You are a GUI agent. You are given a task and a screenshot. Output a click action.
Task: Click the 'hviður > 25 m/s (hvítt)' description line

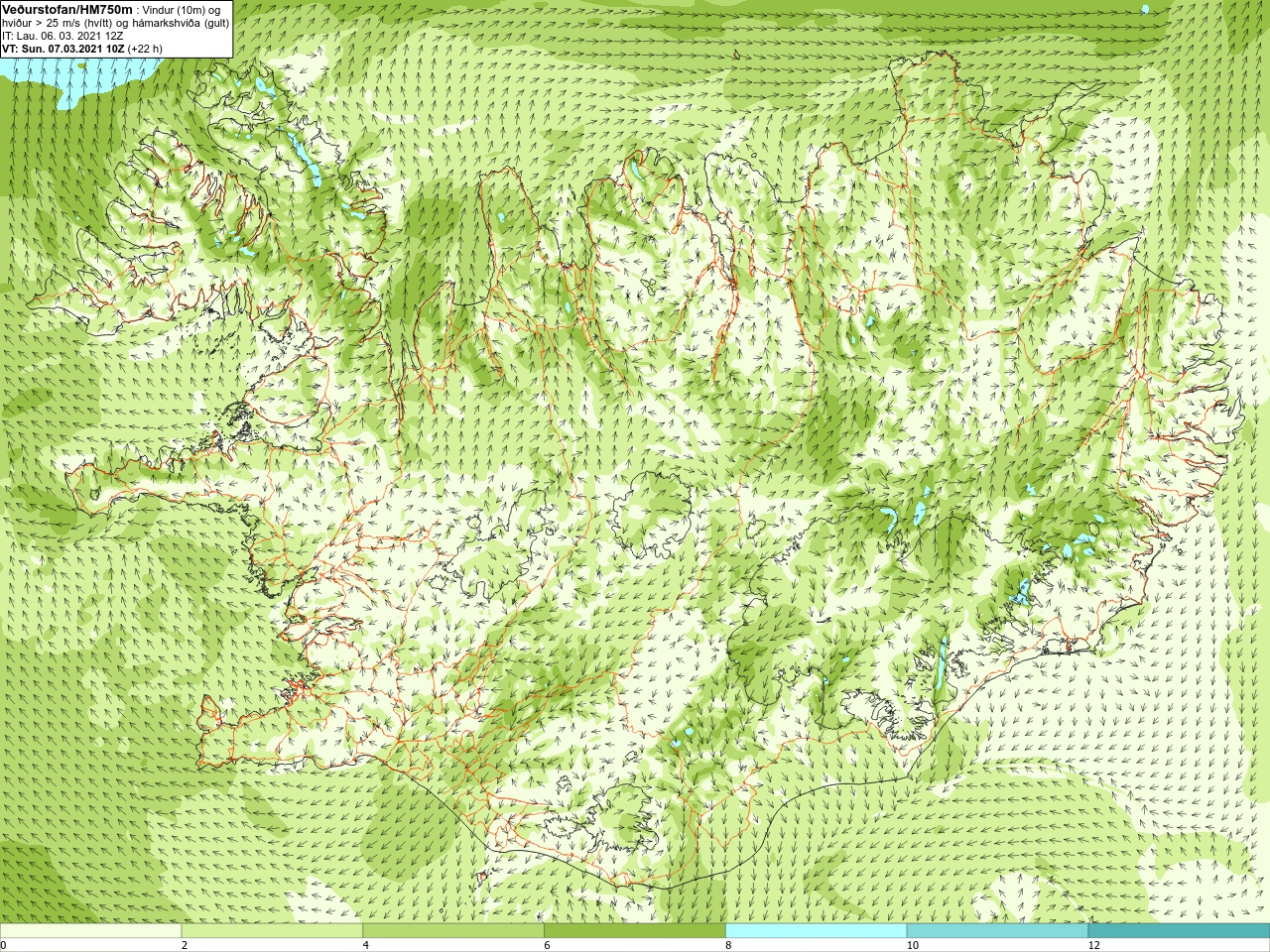[116, 22]
